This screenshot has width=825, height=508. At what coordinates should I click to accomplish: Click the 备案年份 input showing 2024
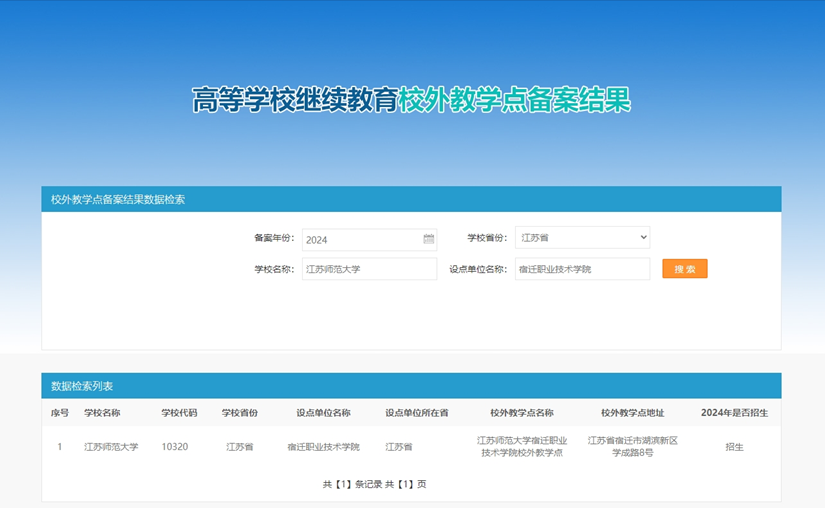(x=362, y=239)
